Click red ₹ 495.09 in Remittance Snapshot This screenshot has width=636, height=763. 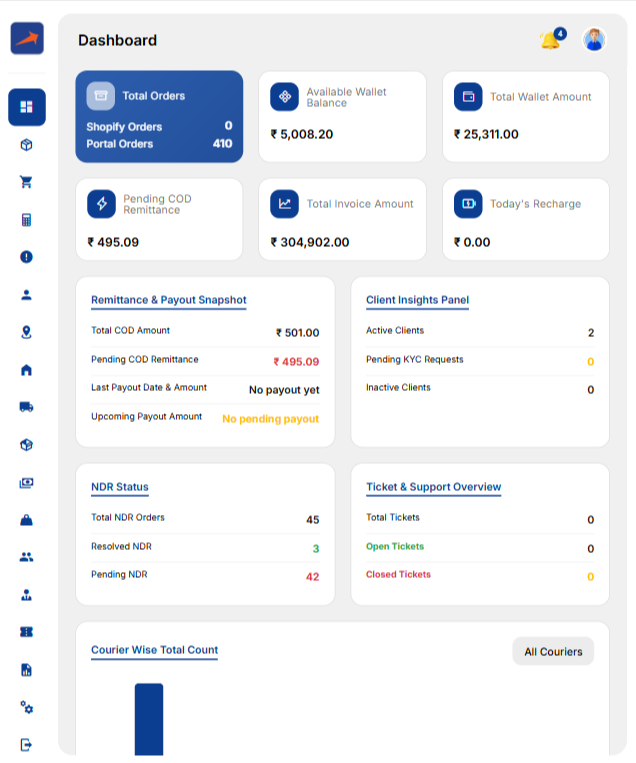296,362
